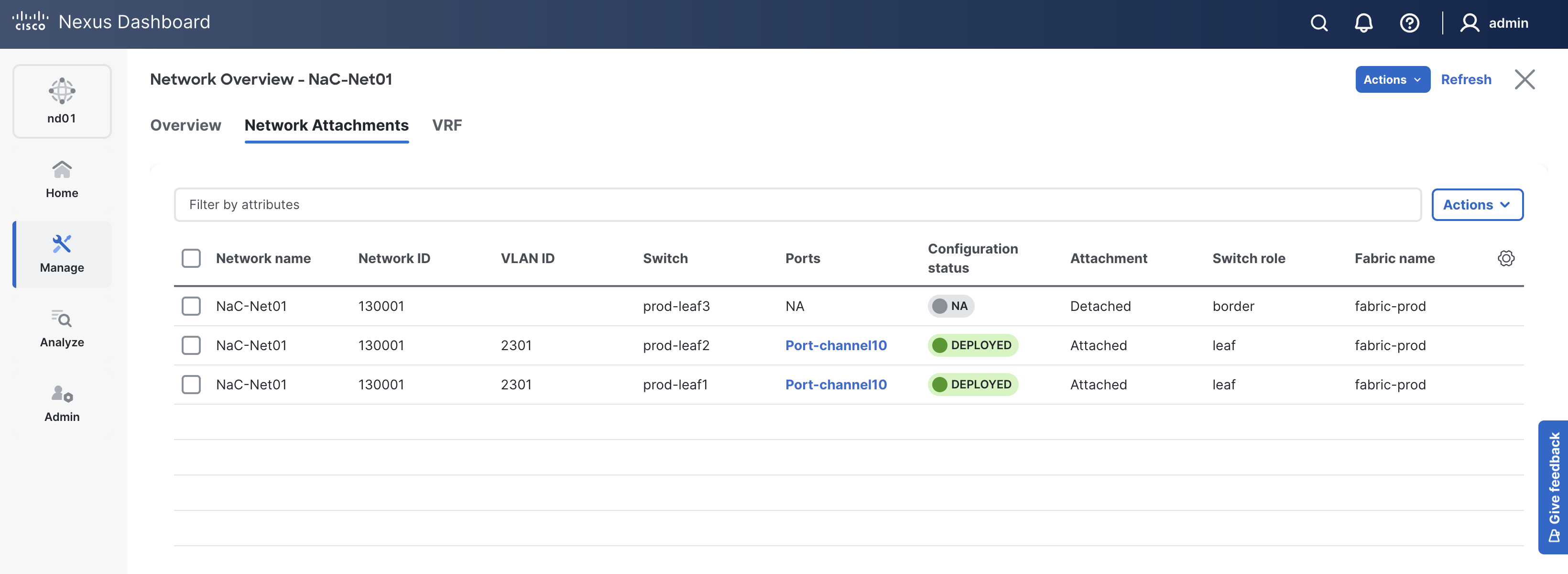Select the nd01 cluster icon
This screenshot has width=1568, height=574.
coord(62,91)
